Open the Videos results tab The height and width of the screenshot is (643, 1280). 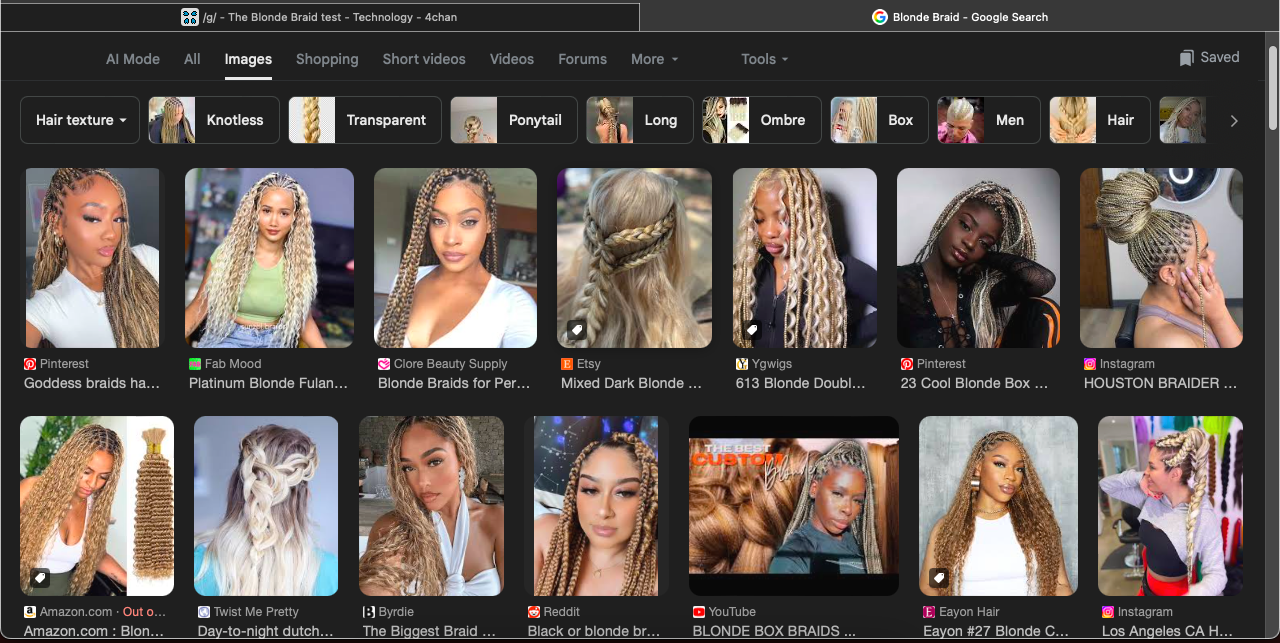[x=512, y=59]
